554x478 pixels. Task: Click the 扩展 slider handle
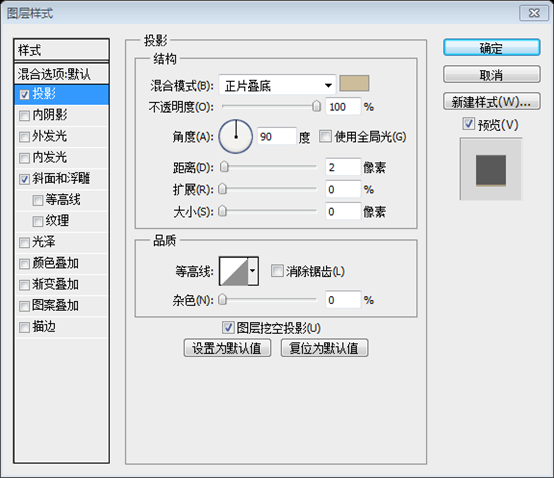tap(223, 189)
